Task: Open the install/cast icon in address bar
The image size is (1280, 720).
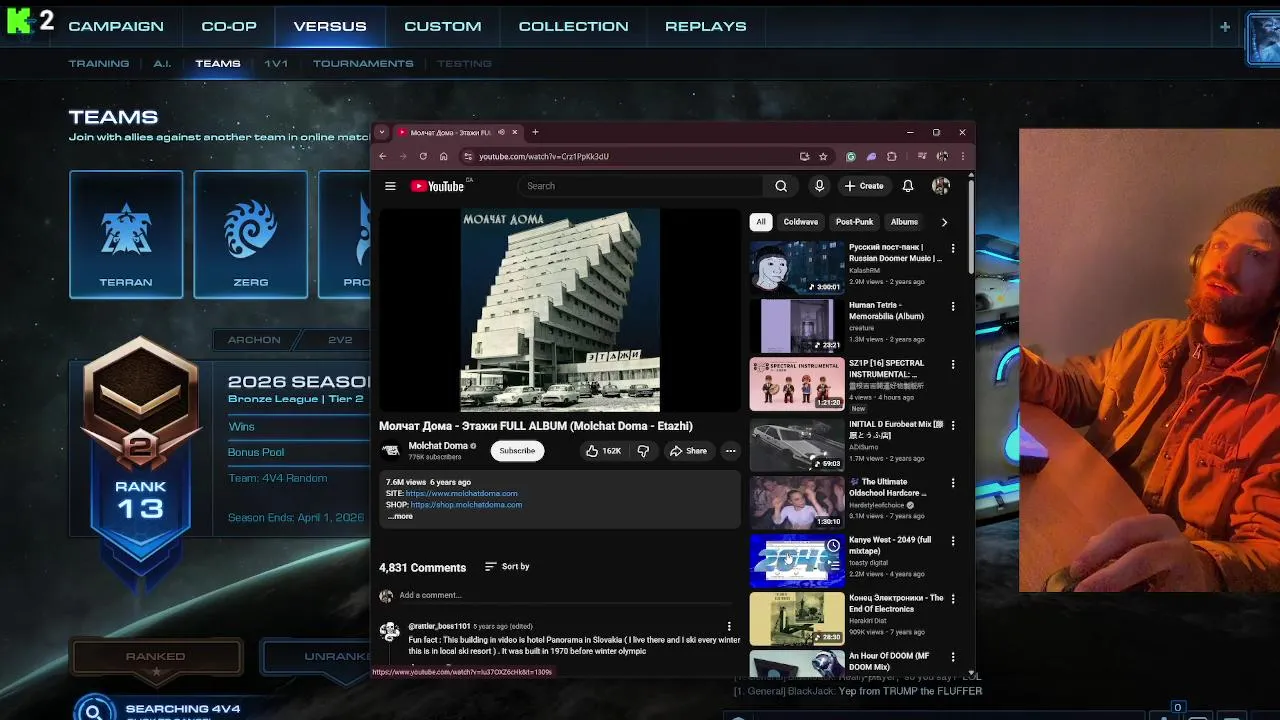Action: 804,156
